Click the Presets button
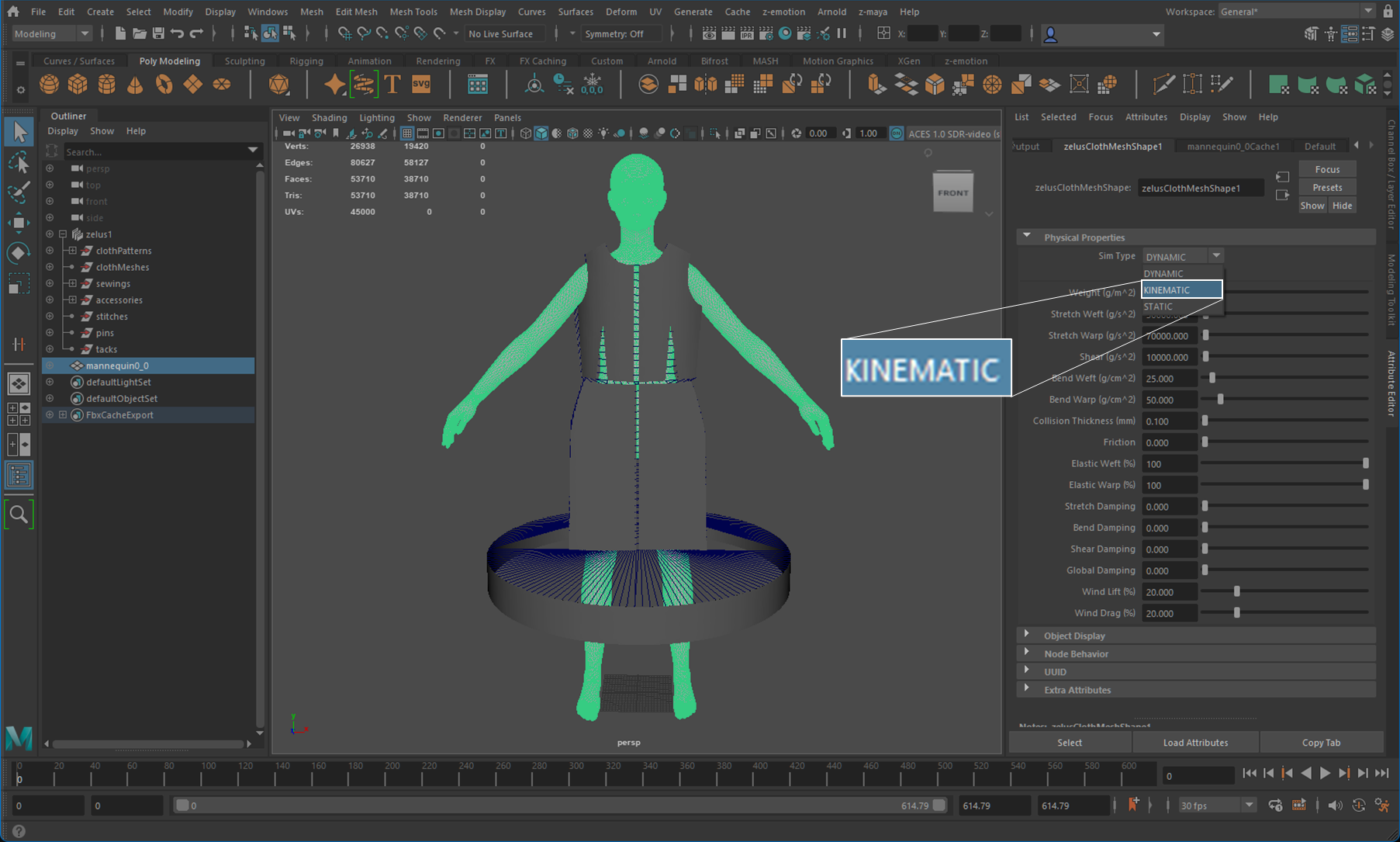Image resolution: width=1400 pixels, height=842 pixels. (1327, 187)
